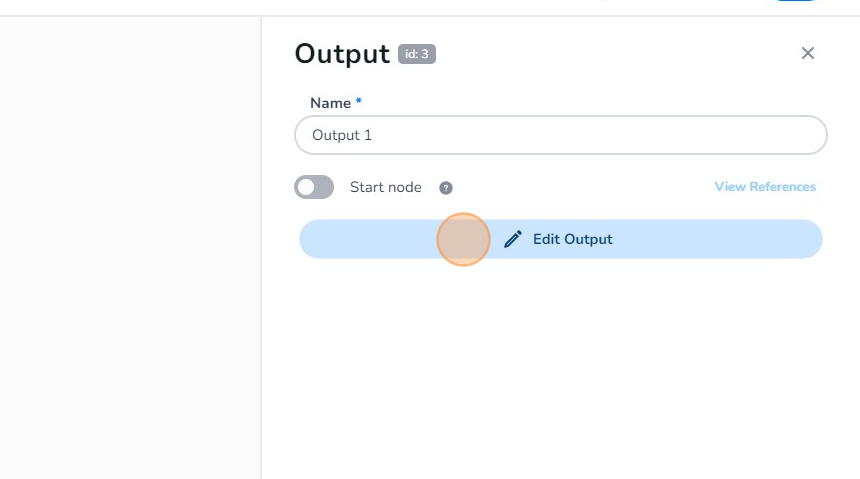Click the Output panel heading
The image size is (860, 479).
pos(342,54)
